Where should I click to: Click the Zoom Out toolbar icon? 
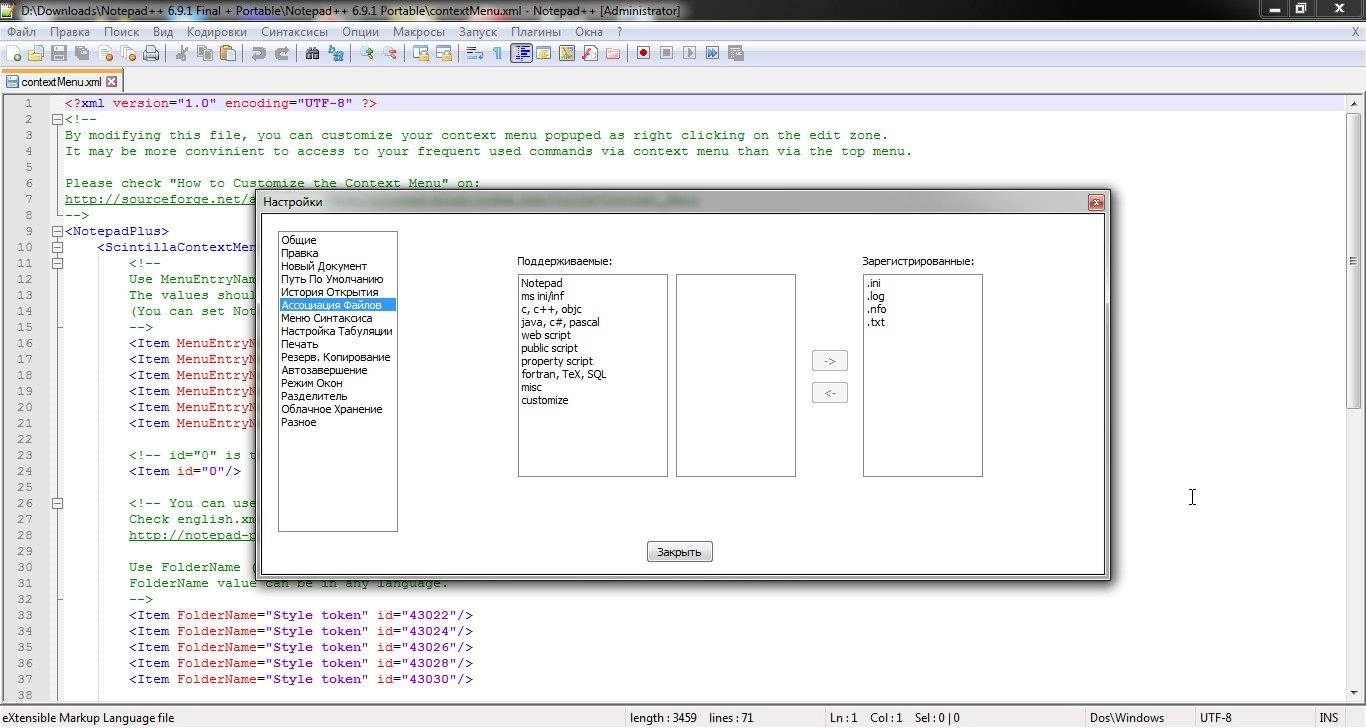(x=390, y=54)
